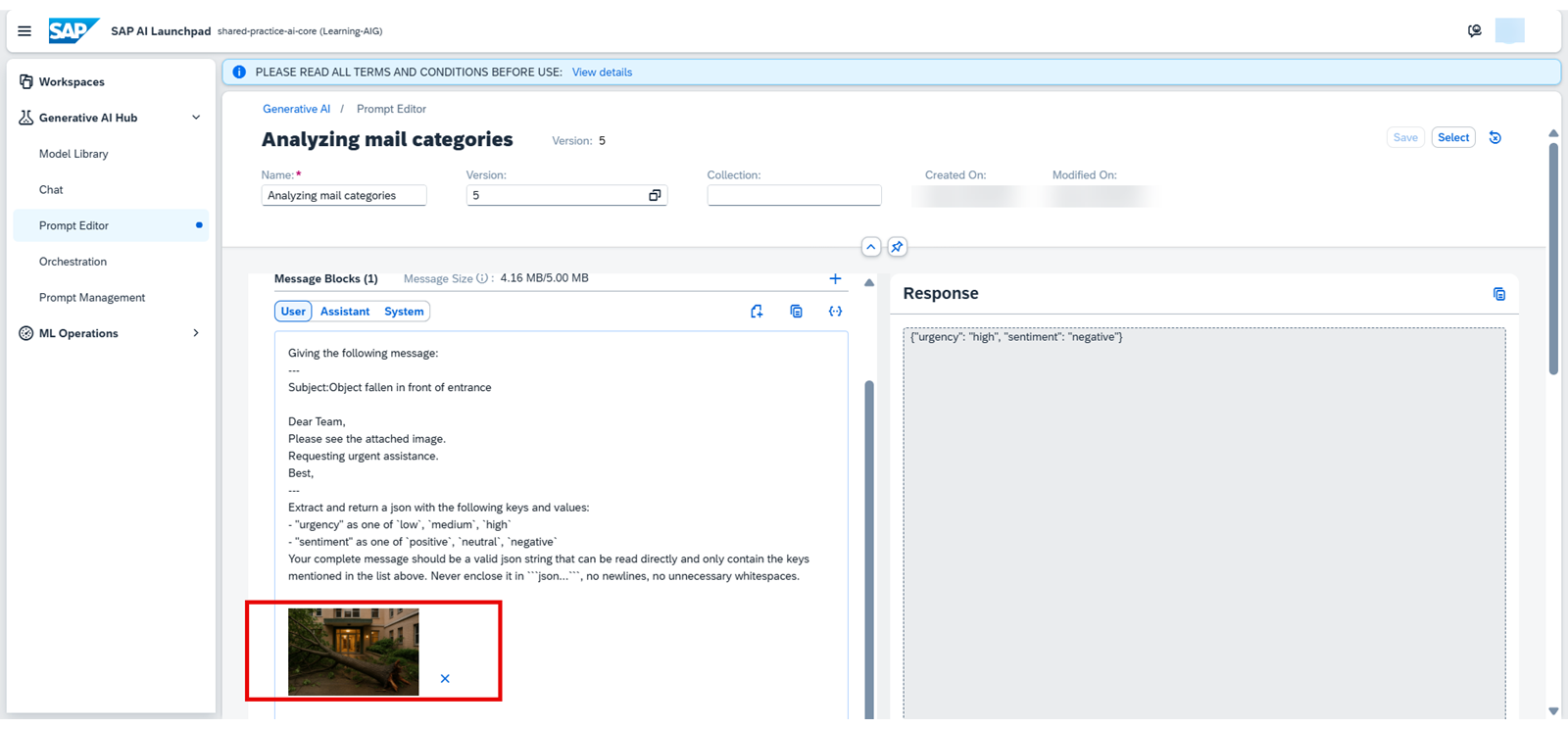Click the Prompt Editor breadcrumb text
This screenshot has height=729, width=1568.
coord(391,109)
